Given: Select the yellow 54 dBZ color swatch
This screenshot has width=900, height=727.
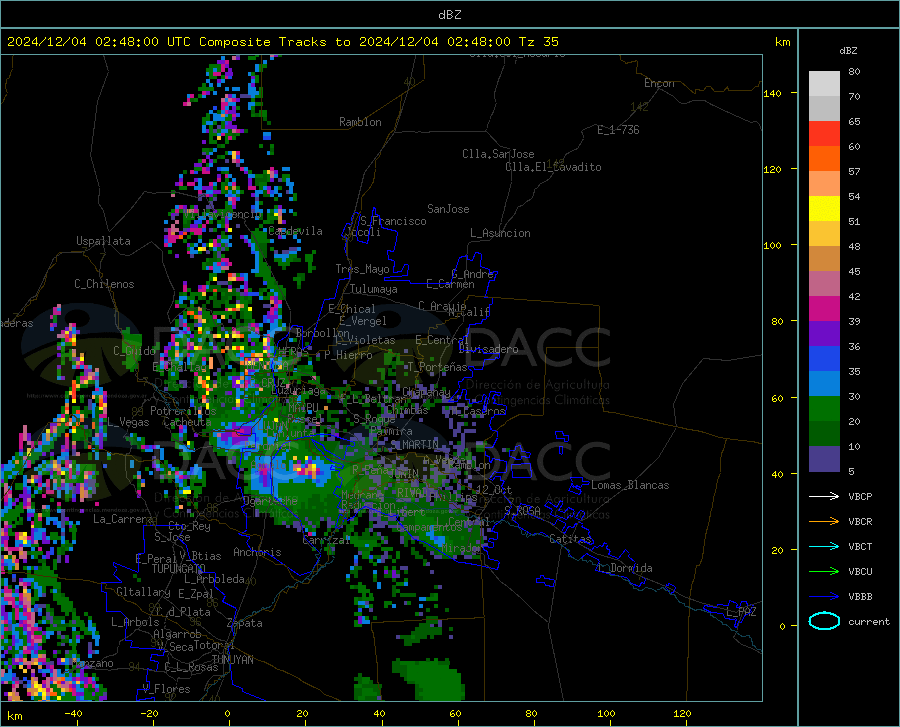Looking at the screenshot, I should coord(824,209).
